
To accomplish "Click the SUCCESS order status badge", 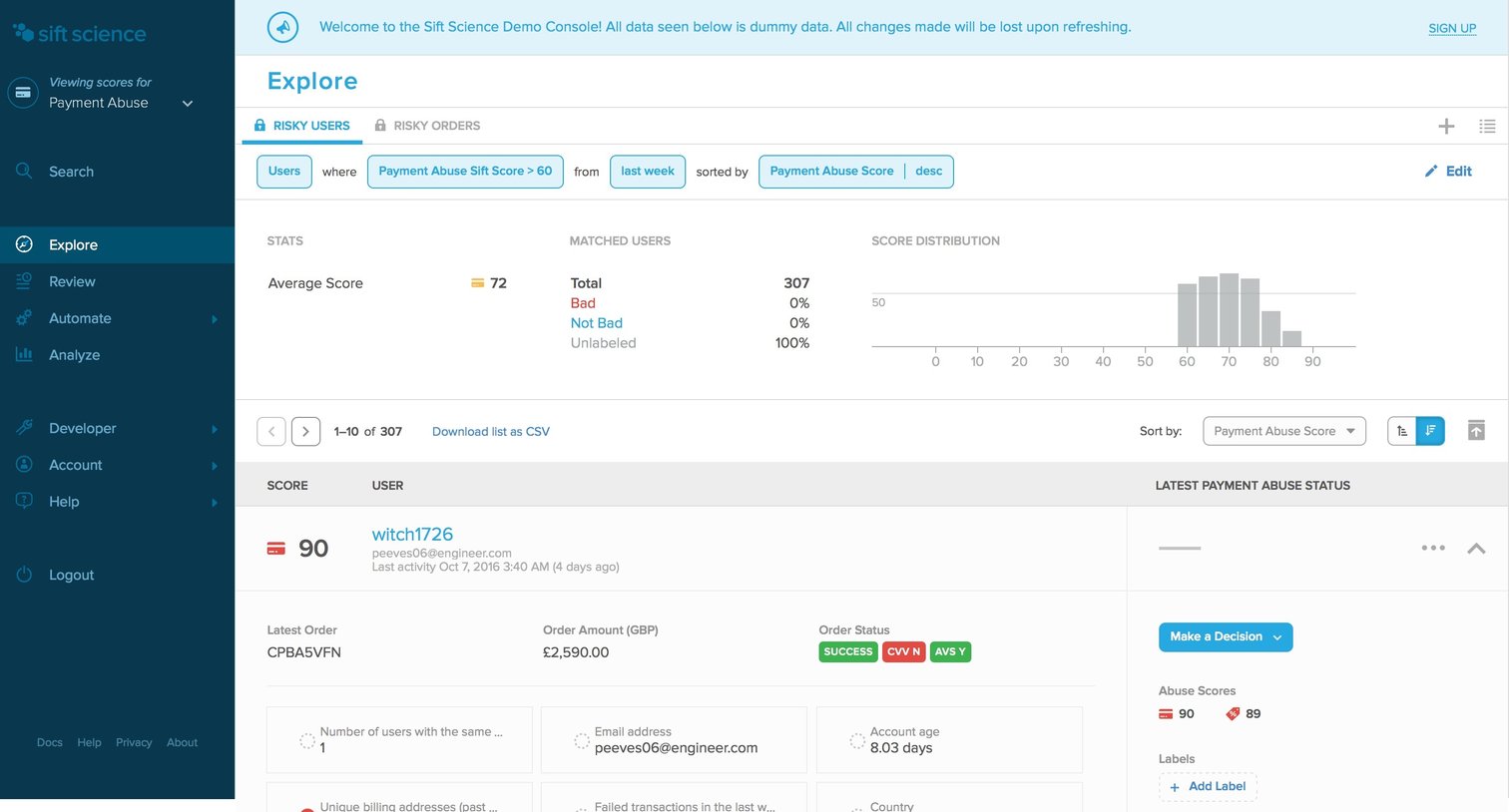I will pos(848,652).
